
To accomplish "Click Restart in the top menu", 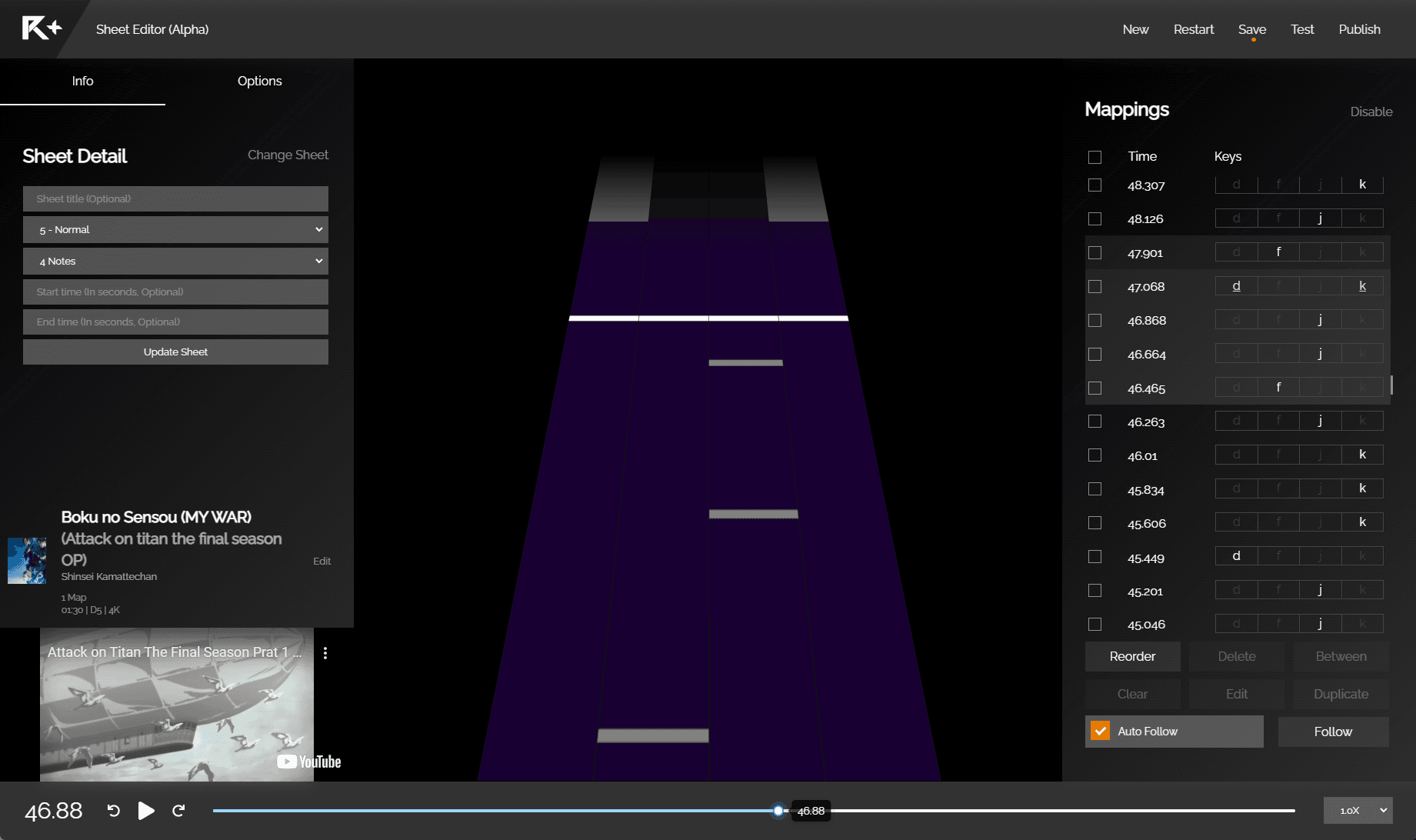I will click(x=1194, y=29).
